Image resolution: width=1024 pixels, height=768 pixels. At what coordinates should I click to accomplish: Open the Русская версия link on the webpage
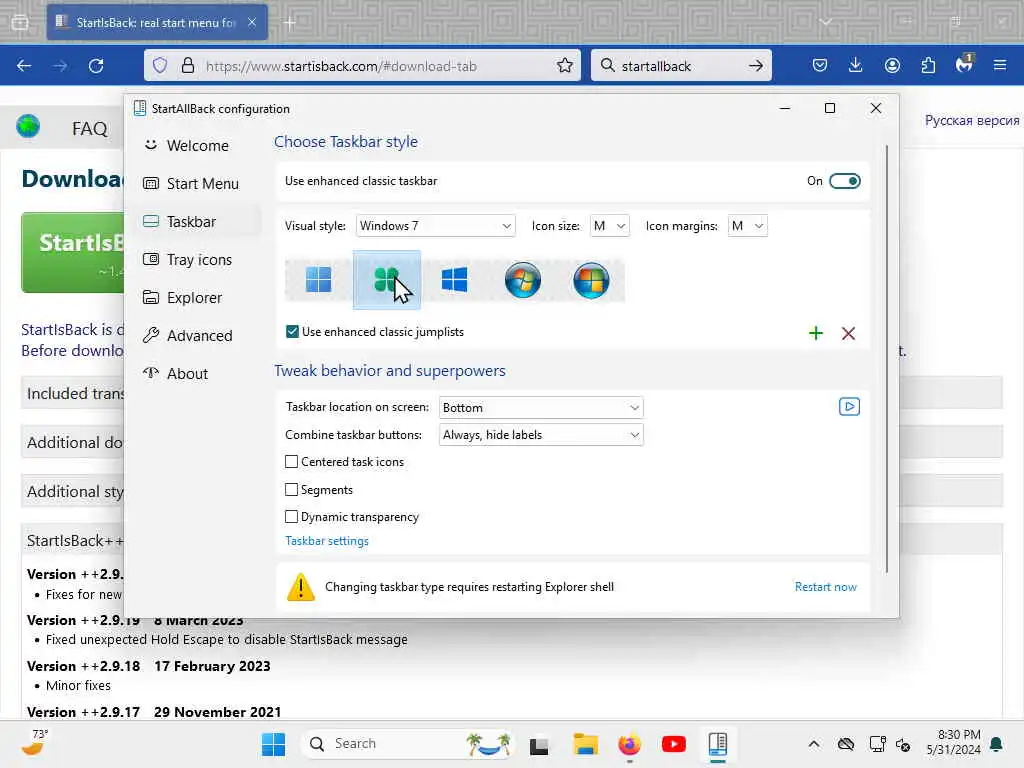(972, 120)
